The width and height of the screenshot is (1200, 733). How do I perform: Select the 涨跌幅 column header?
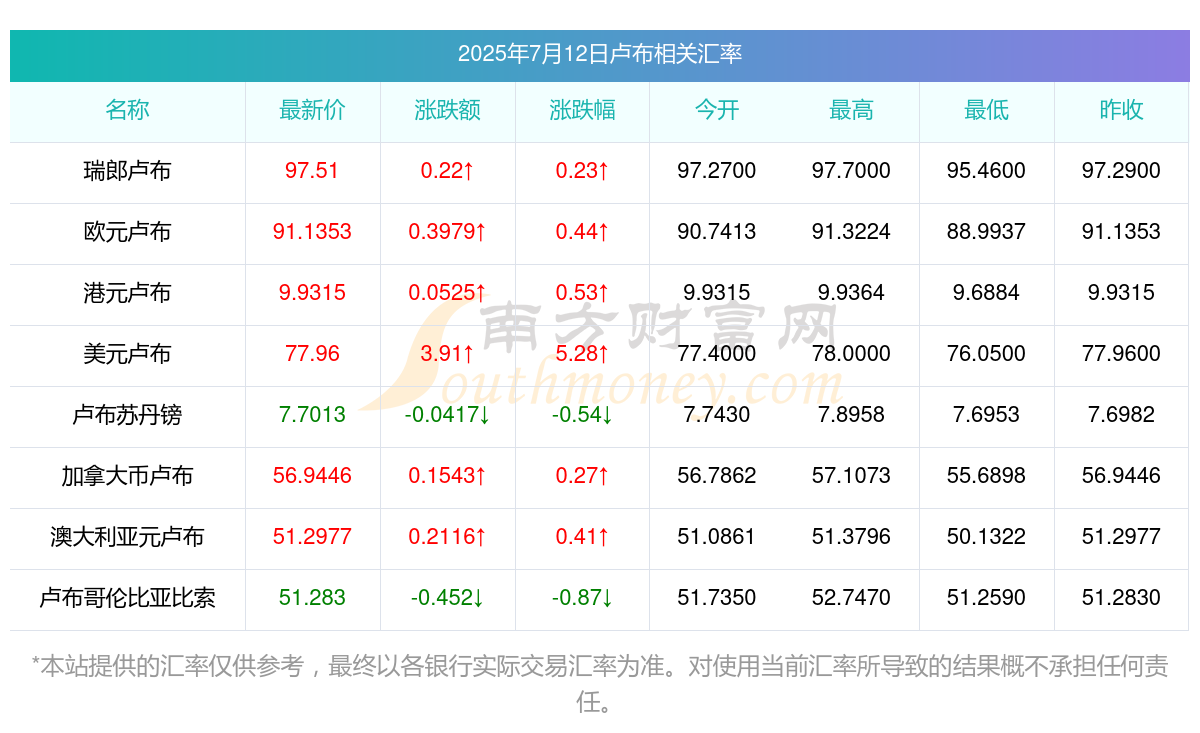(x=582, y=110)
